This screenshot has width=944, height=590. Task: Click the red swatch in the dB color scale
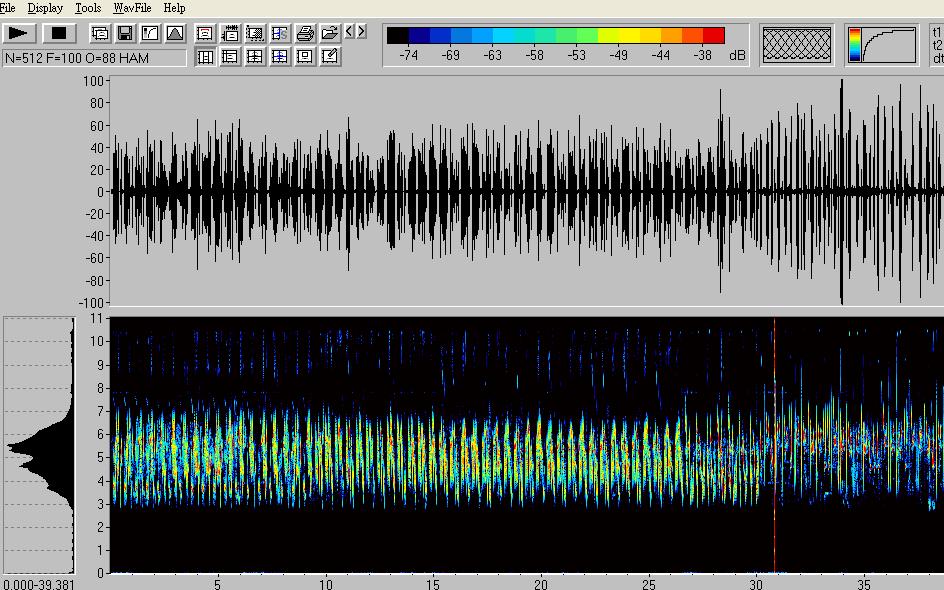click(714, 36)
